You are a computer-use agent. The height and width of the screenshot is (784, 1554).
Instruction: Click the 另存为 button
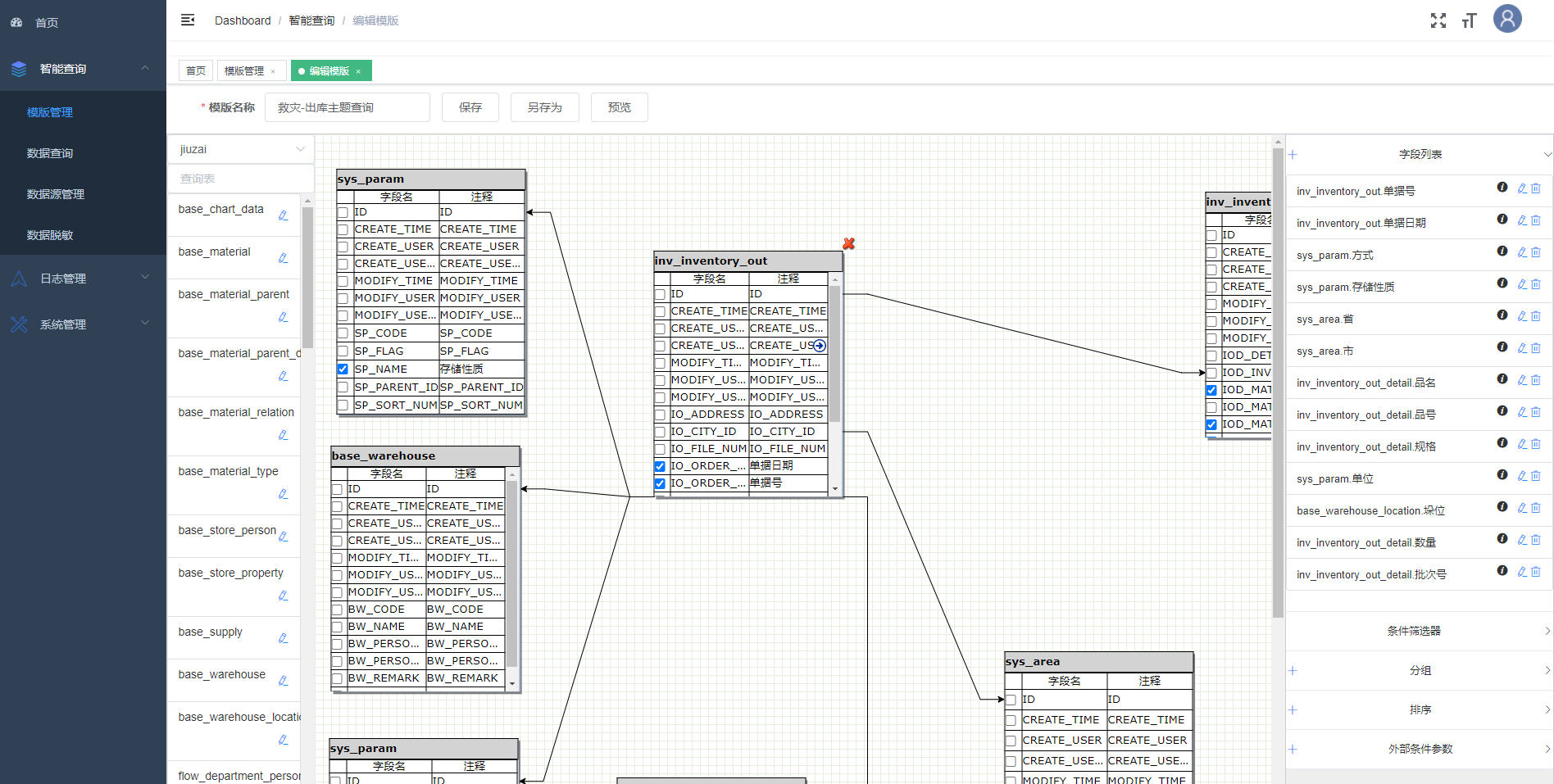tap(545, 107)
